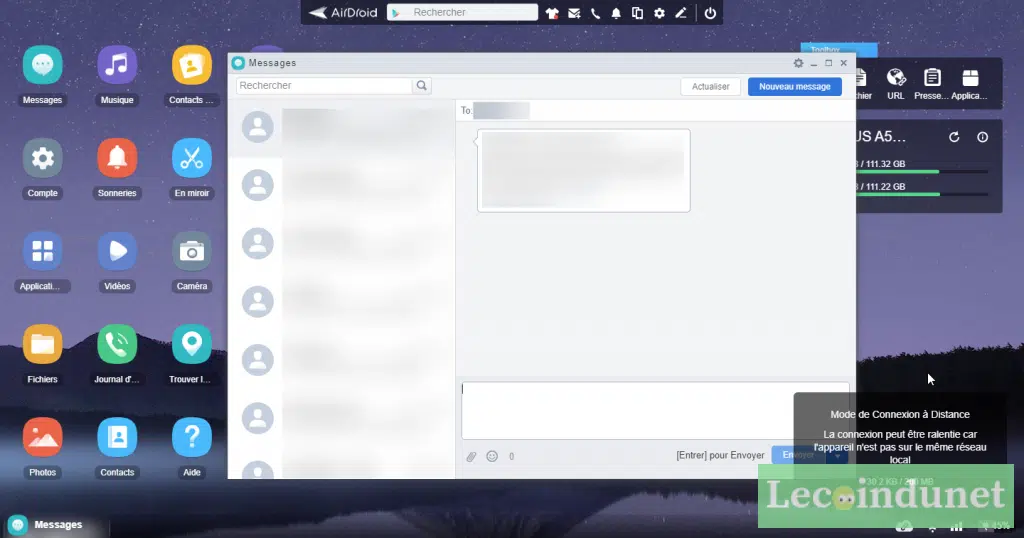Refresh device info with the circular arrow
The width and height of the screenshot is (1024, 538).
[954, 137]
